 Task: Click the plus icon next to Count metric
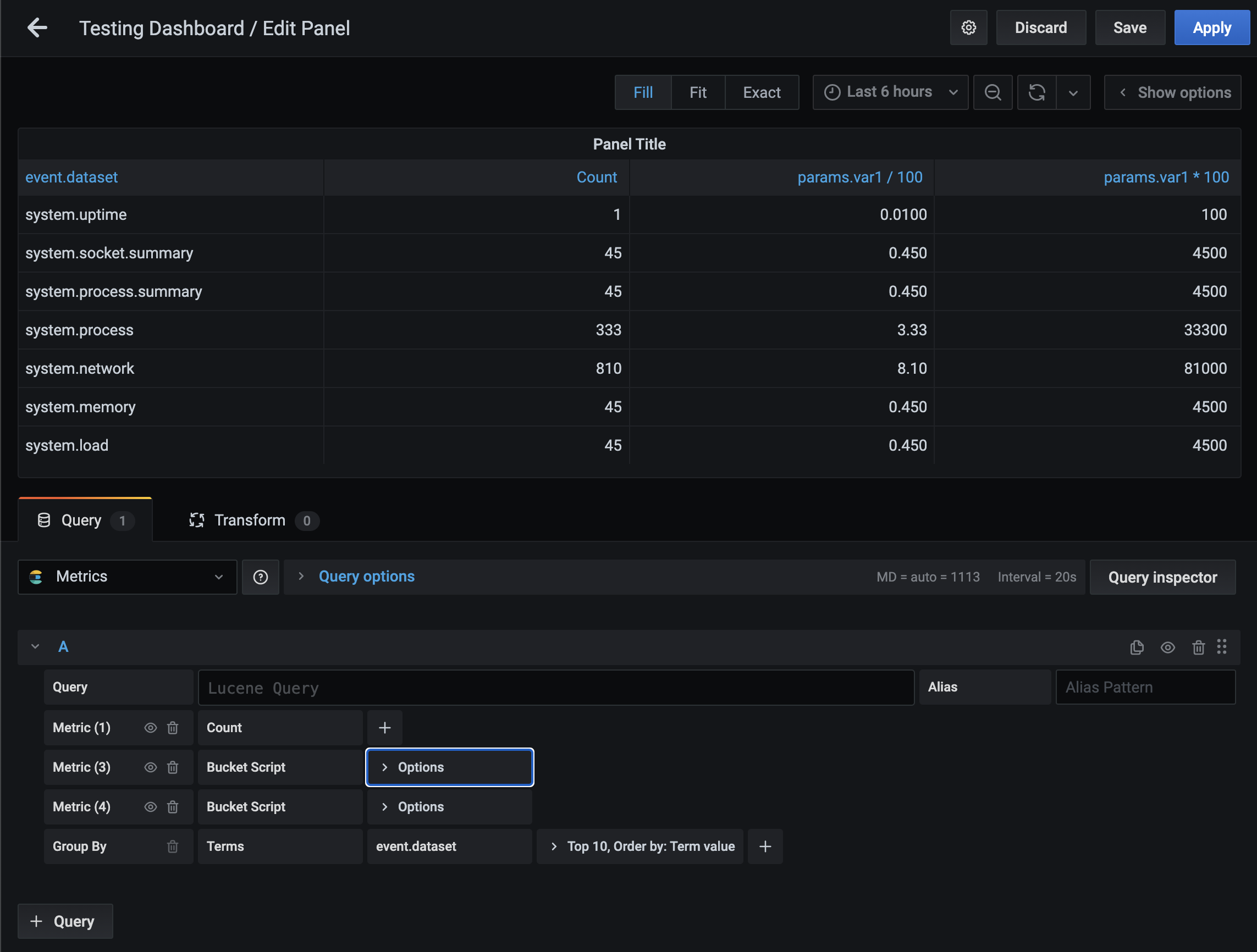pyautogui.click(x=385, y=728)
